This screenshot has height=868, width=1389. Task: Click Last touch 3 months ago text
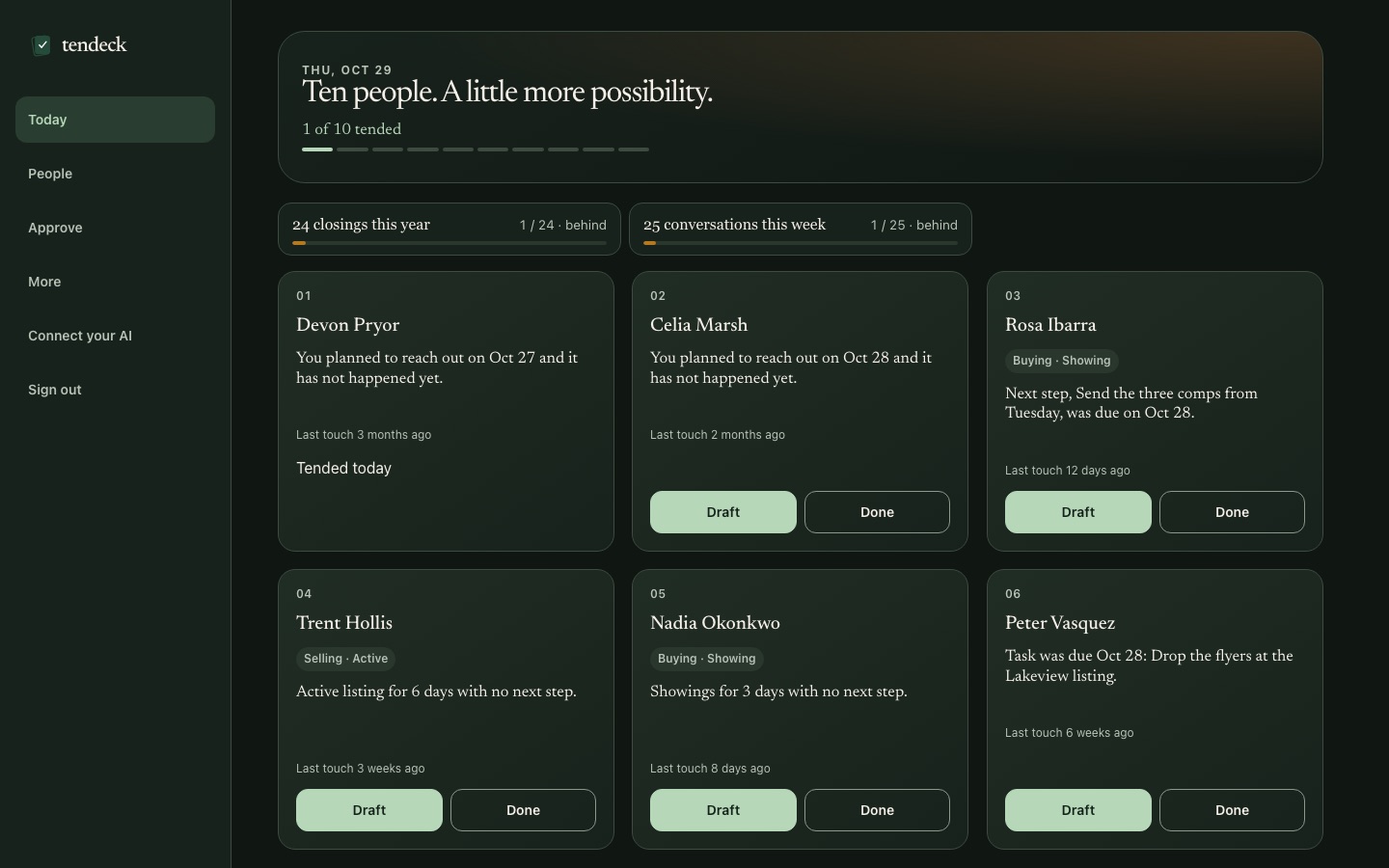[x=364, y=435]
